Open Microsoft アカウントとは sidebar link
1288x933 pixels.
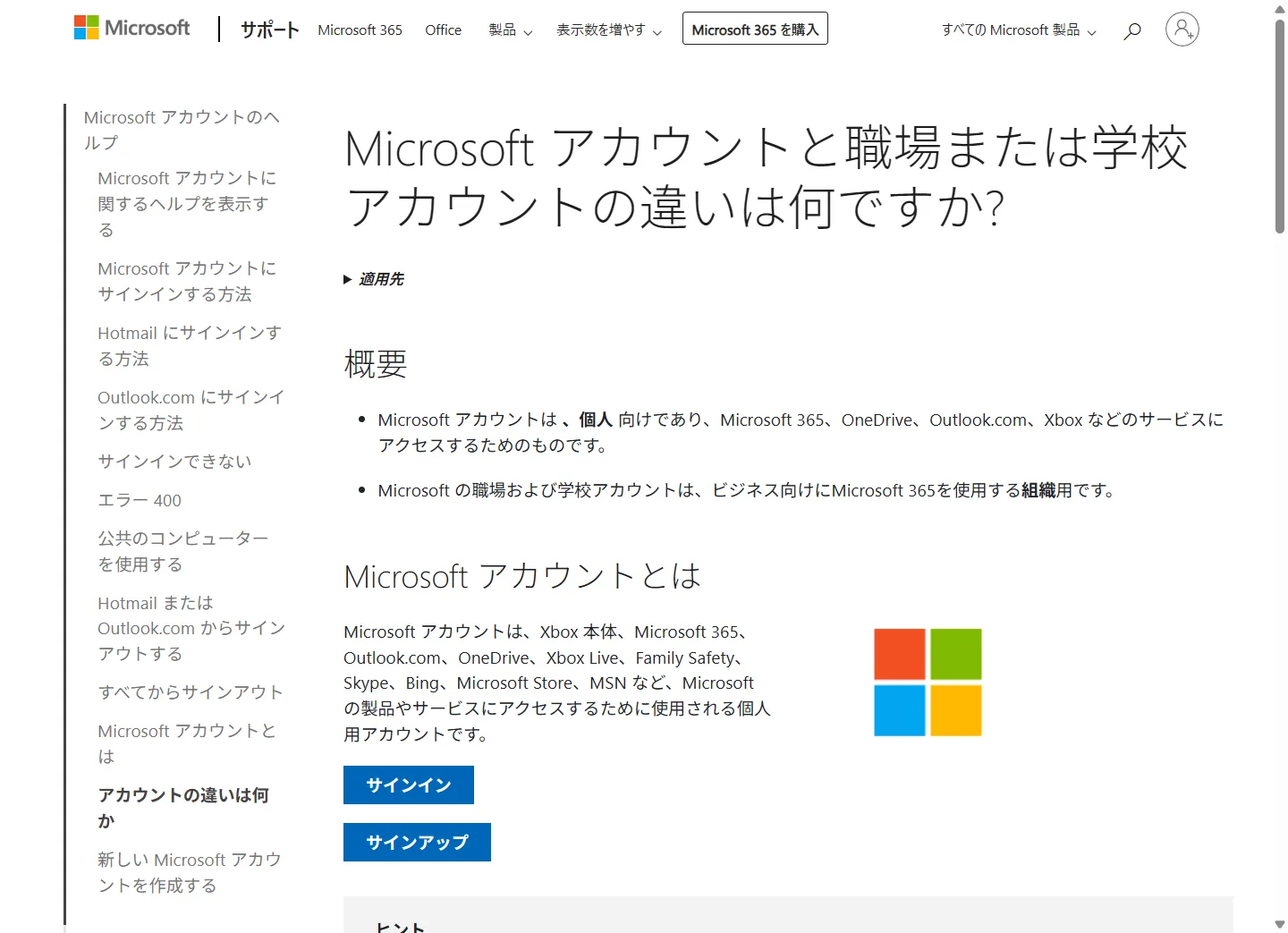click(x=187, y=743)
